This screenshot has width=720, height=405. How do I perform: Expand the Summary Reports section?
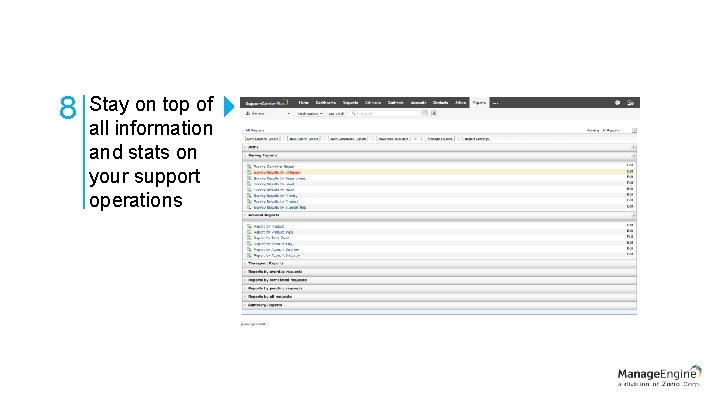click(439, 305)
